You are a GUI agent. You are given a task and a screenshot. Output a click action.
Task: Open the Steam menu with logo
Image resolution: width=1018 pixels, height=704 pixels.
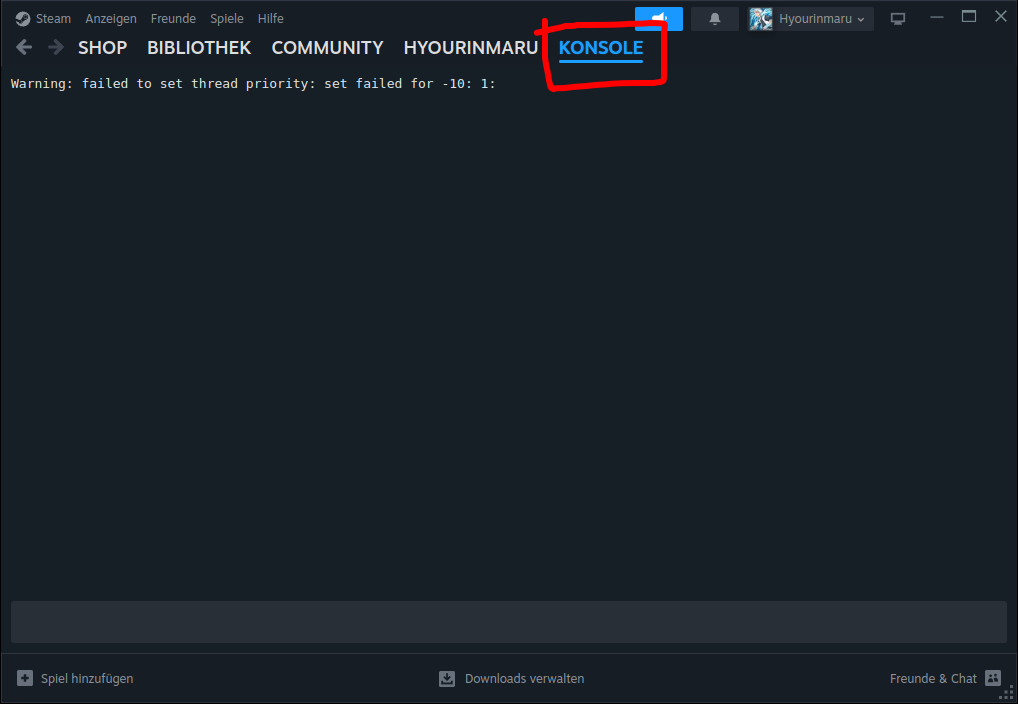coord(43,19)
